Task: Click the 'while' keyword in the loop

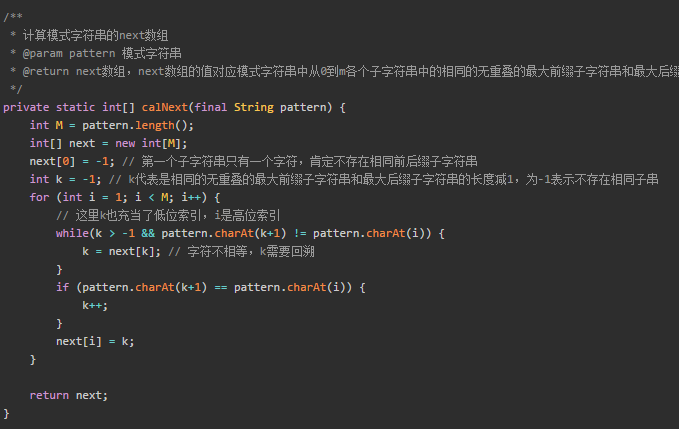Action: point(72,233)
